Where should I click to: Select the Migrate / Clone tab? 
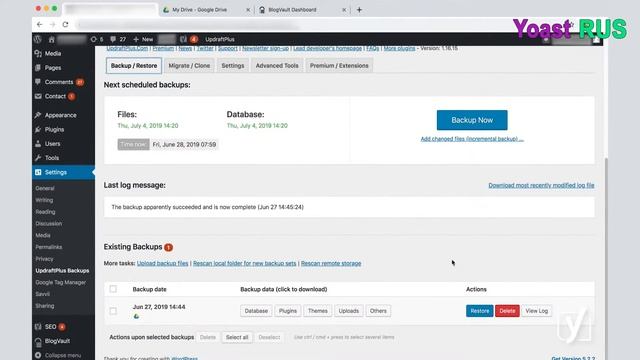click(189, 66)
